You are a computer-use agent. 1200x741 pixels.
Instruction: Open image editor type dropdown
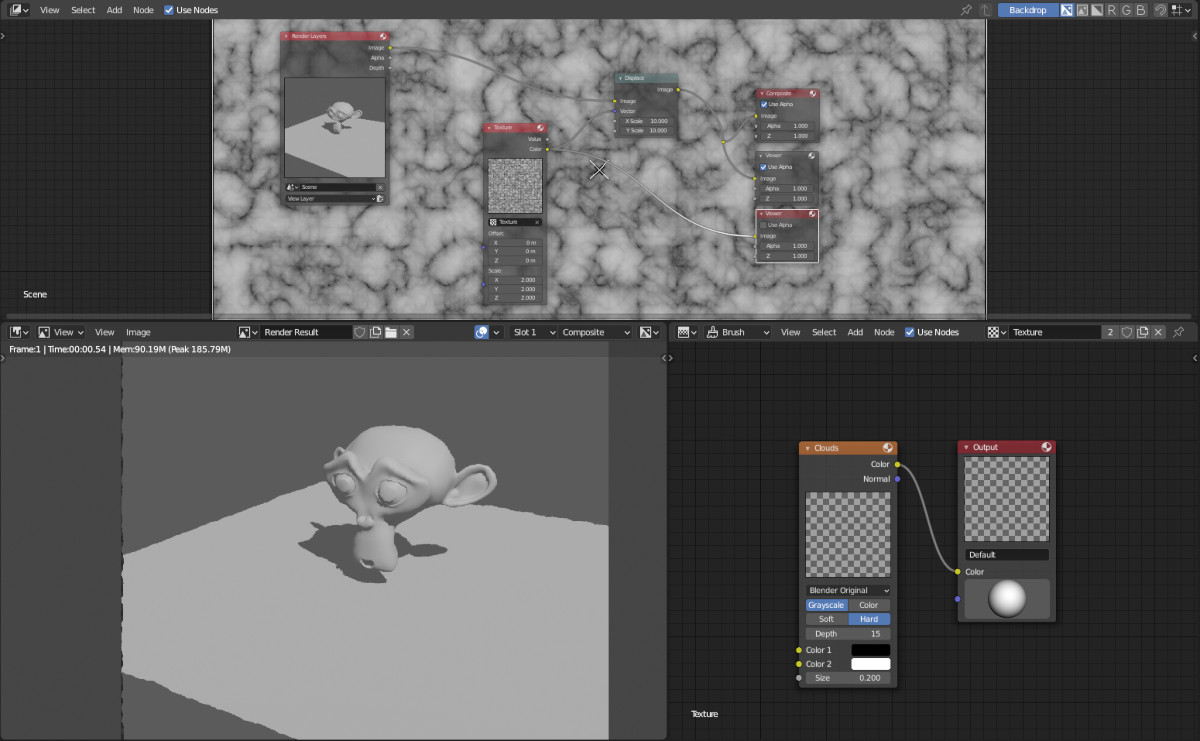20,332
